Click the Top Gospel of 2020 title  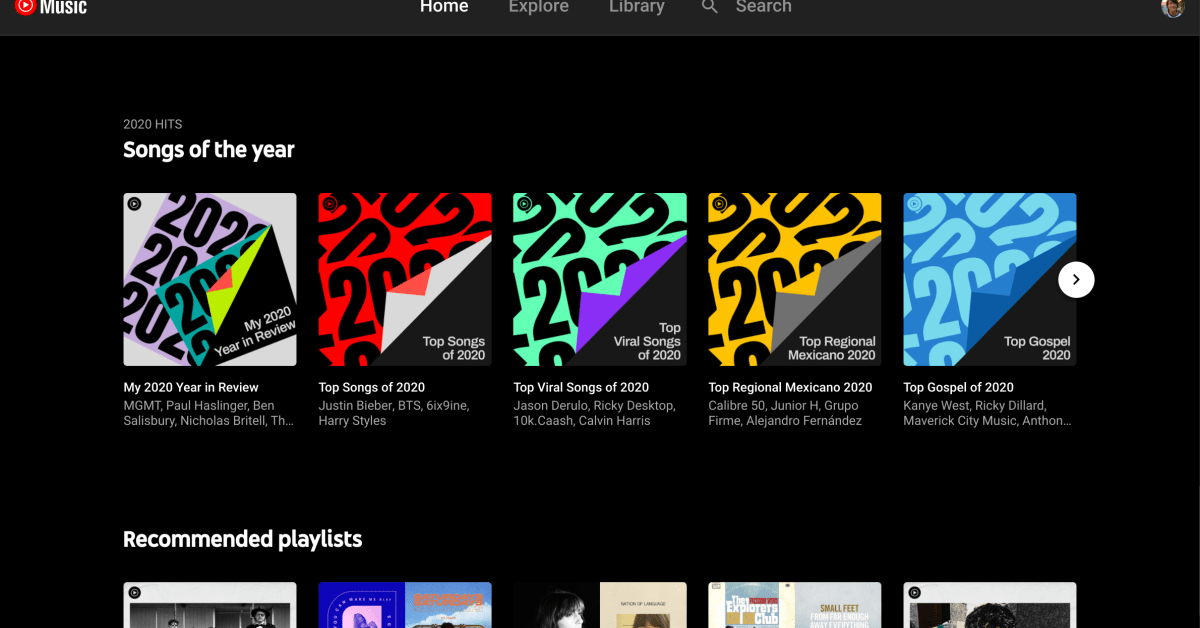pos(958,387)
